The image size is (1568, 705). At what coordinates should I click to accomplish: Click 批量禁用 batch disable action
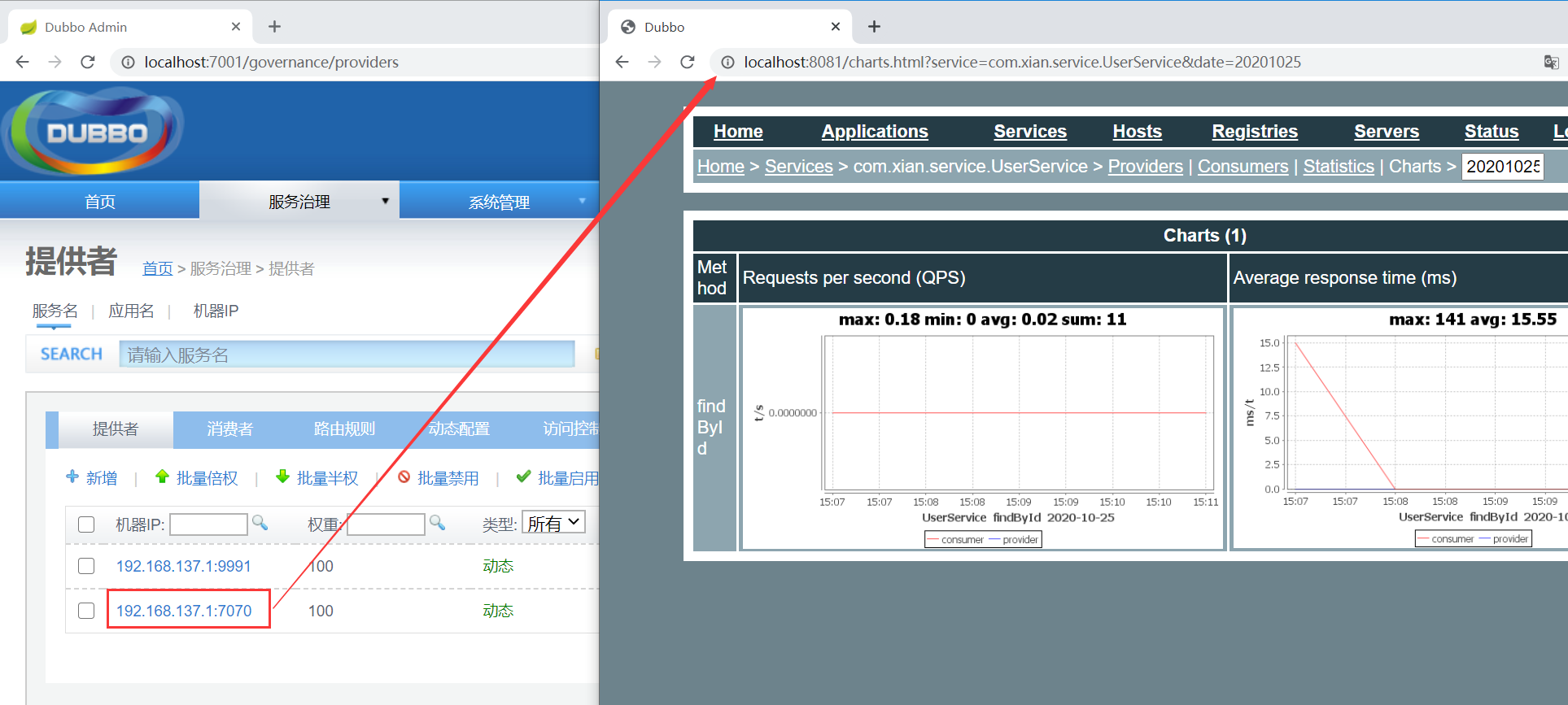(x=438, y=478)
